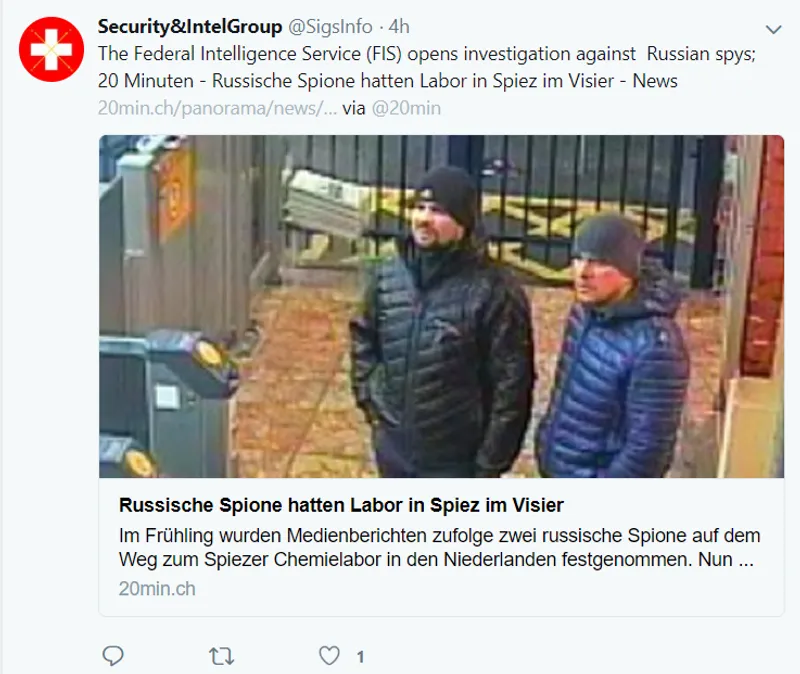Like the tweet with the heart icon

click(329, 655)
